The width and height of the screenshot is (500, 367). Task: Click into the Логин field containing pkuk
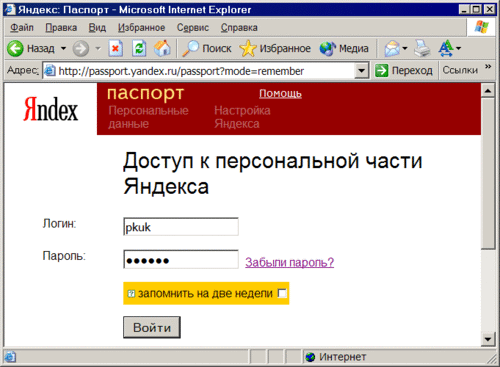click(181, 227)
